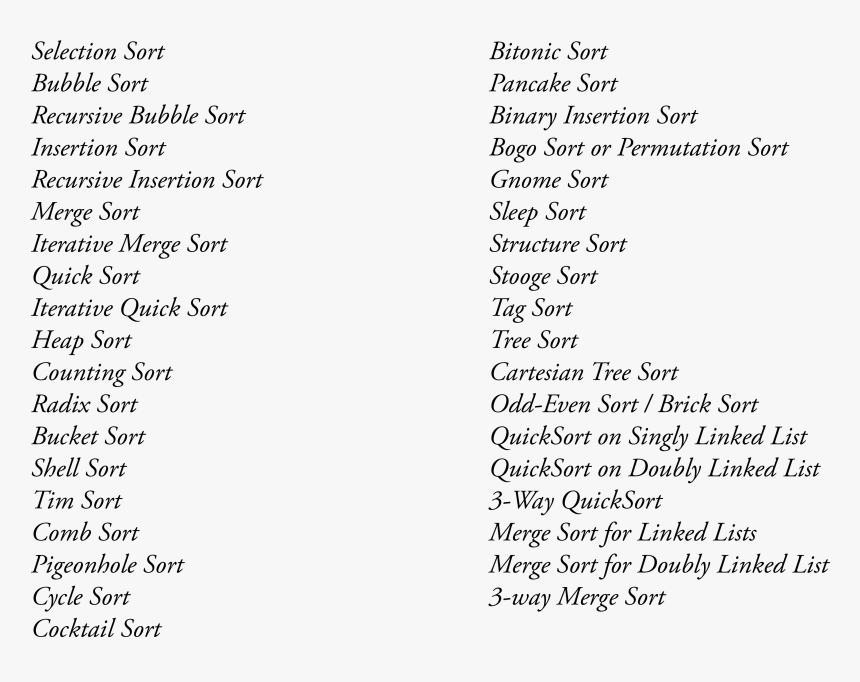Click 3-way Merge Sort
This screenshot has width=860, height=682.
point(578,597)
